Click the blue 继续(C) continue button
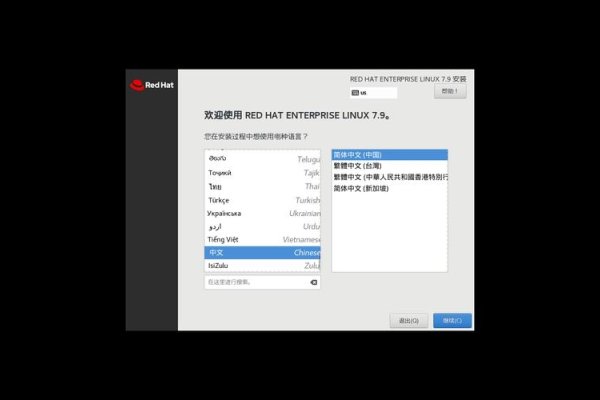The height and width of the screenshot is (400, 600). [x=452, y=320]
